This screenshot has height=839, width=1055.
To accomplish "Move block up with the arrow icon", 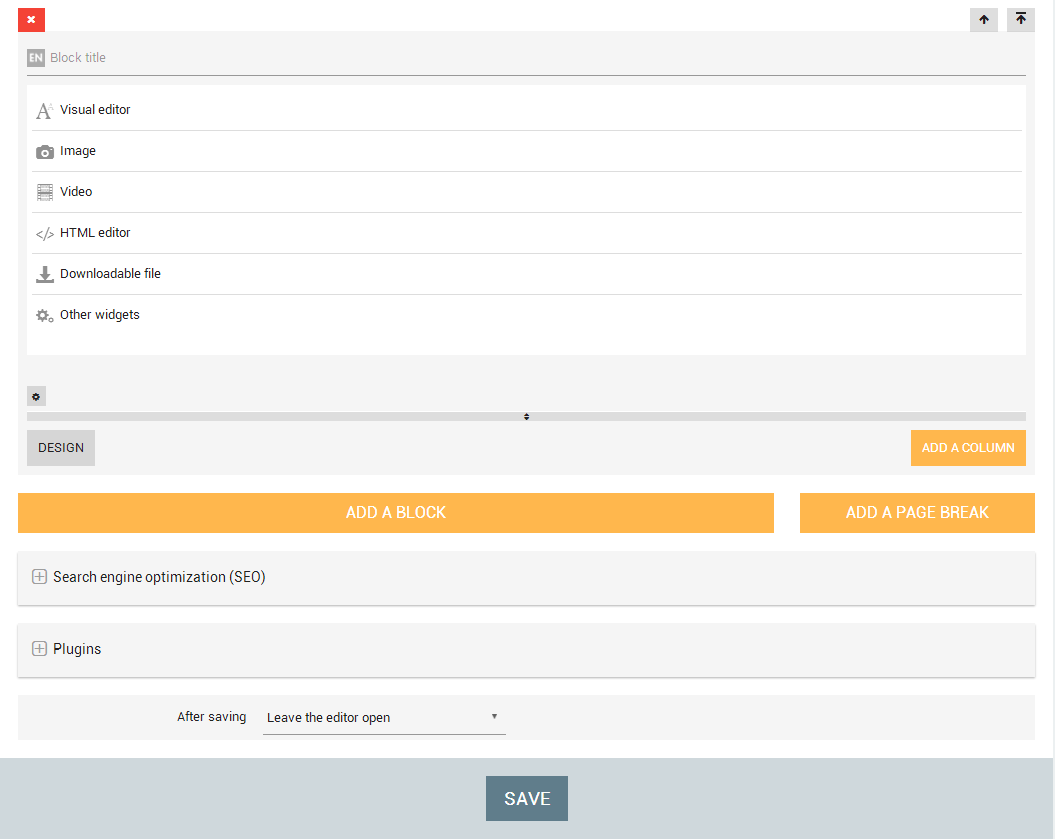I will point(984,19).
